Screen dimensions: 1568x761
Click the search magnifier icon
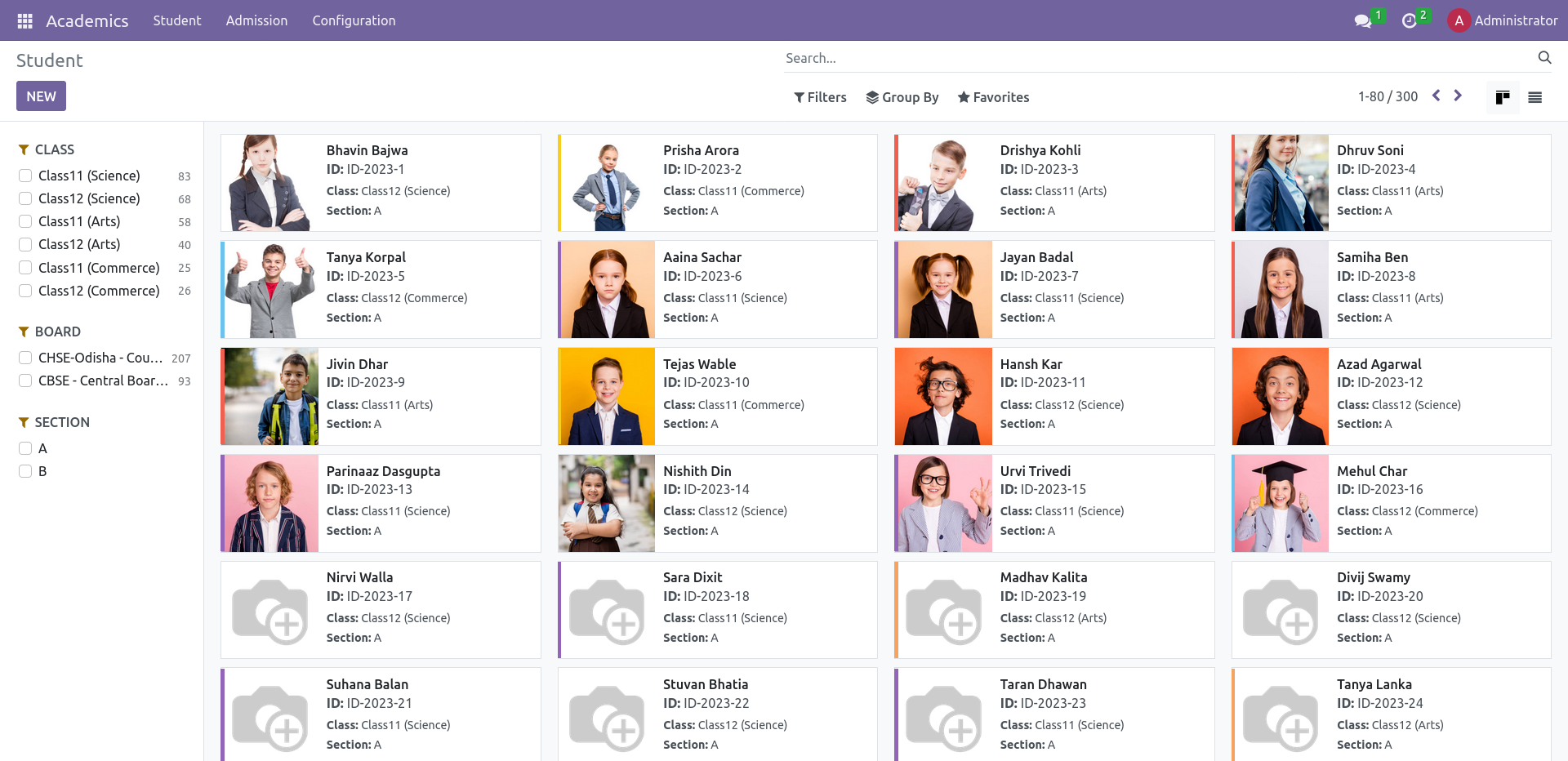point(1544,58)
